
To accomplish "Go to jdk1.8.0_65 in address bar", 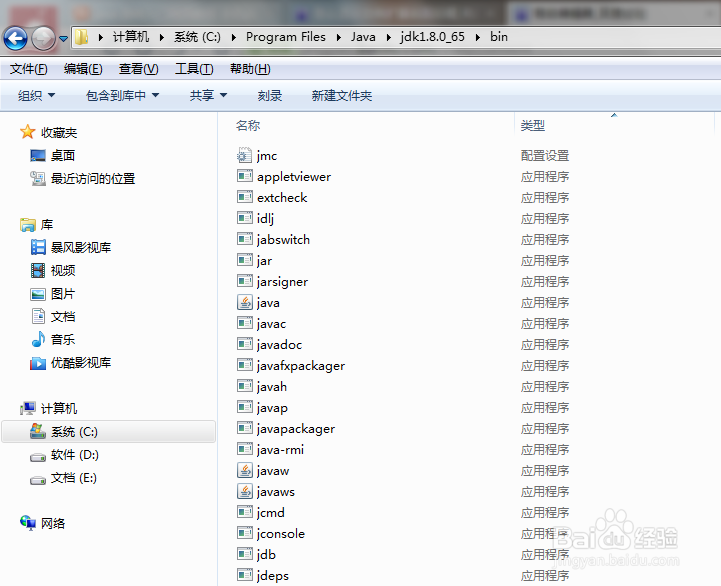I will pyautogui.click(x=432, y=37).
